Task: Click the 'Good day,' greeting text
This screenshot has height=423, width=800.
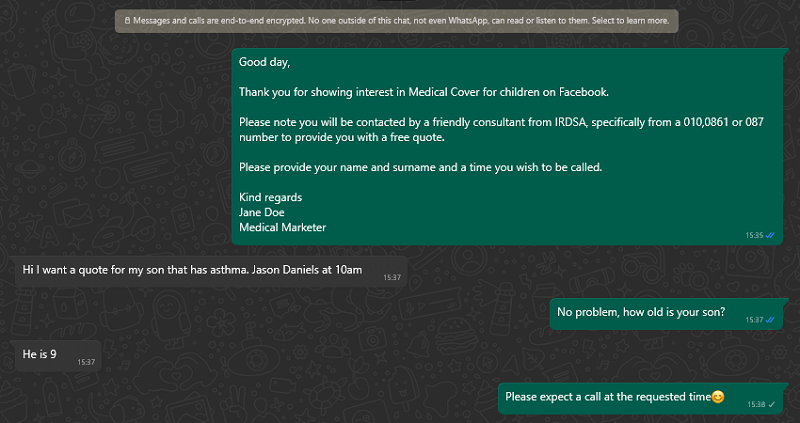Action: tap(264, 62)
